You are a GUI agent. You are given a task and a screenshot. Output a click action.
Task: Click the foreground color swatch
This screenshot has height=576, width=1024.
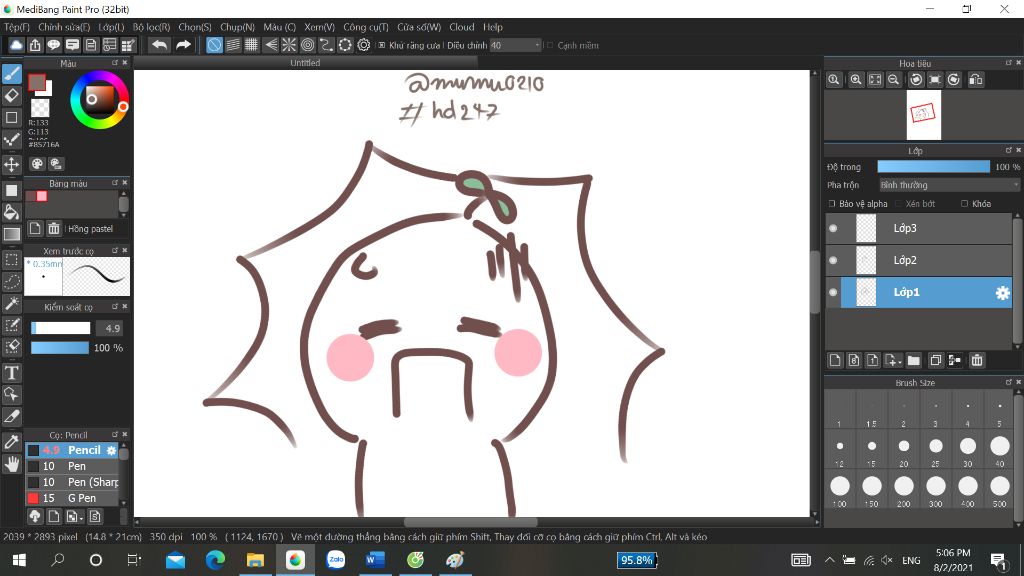tap(37, 82)
